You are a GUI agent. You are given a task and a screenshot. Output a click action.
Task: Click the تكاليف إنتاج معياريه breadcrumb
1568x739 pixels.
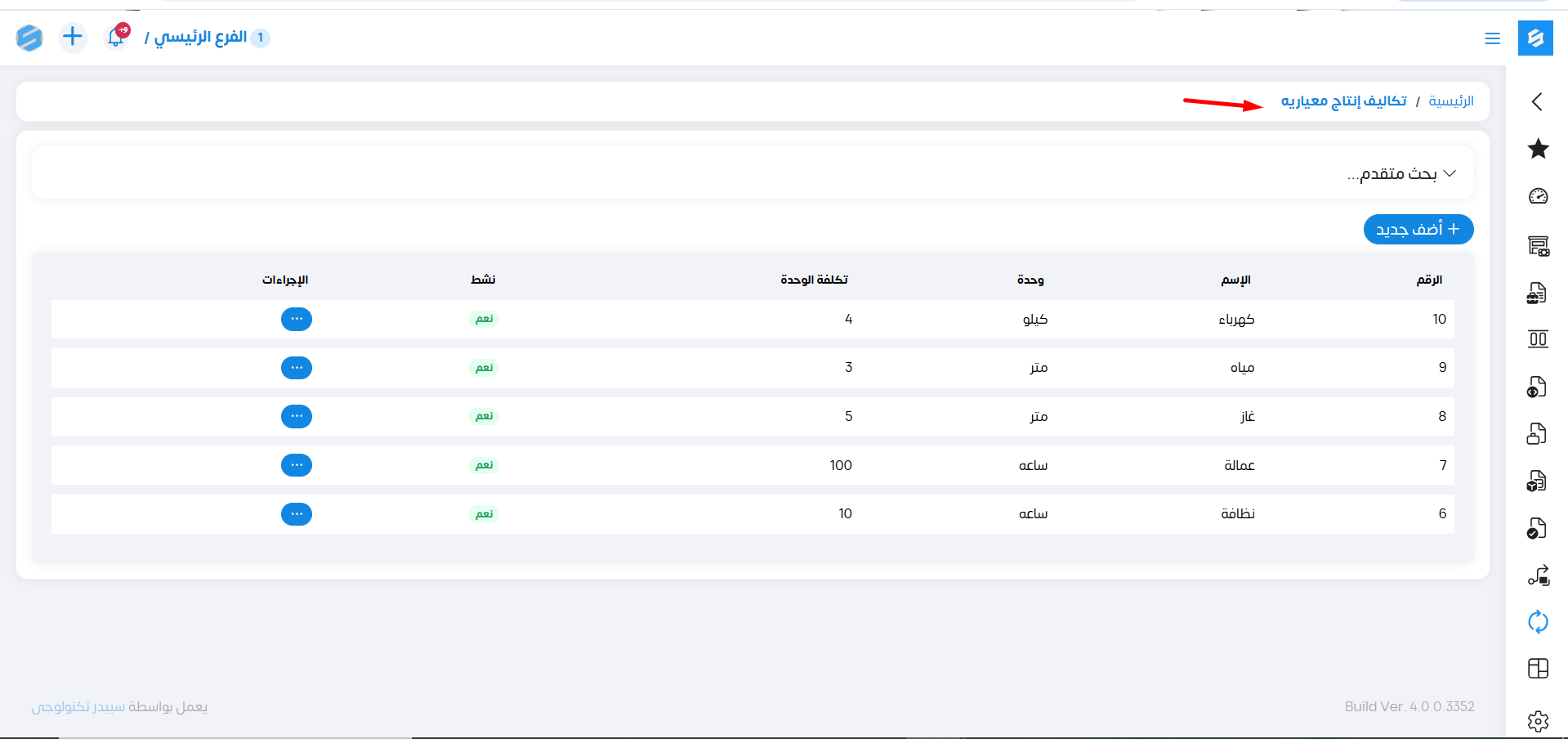(x=1343, y=101)
